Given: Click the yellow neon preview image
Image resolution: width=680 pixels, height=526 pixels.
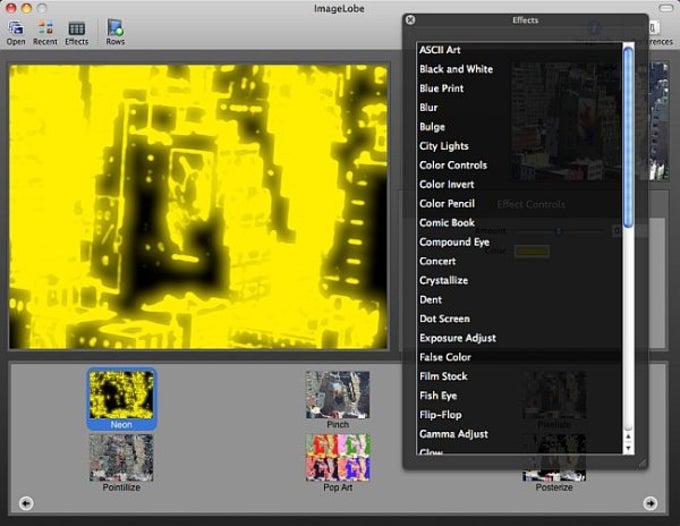Looking at the screenshot, I should click(x=199, y=207).
